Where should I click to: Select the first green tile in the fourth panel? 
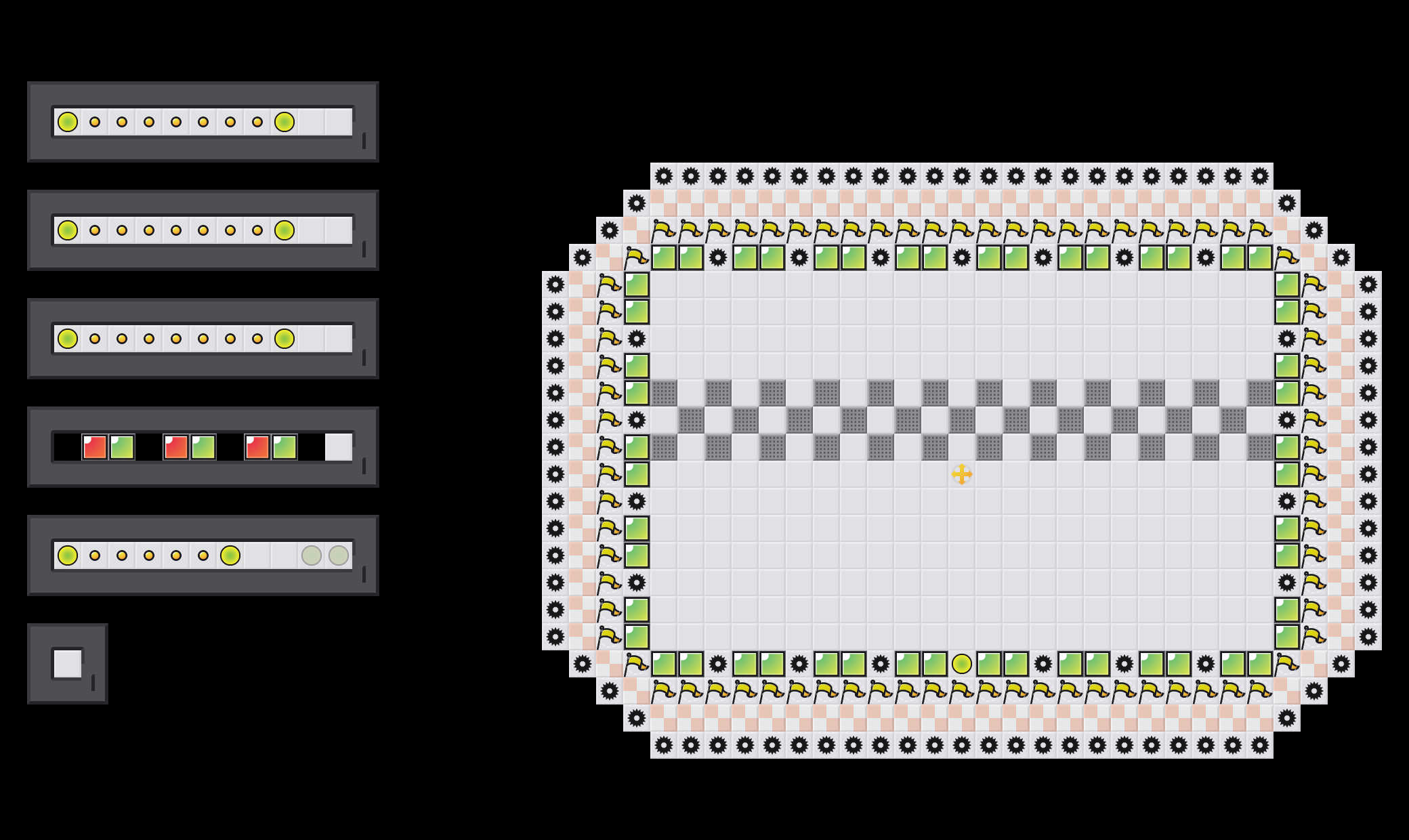click(122, 447)
